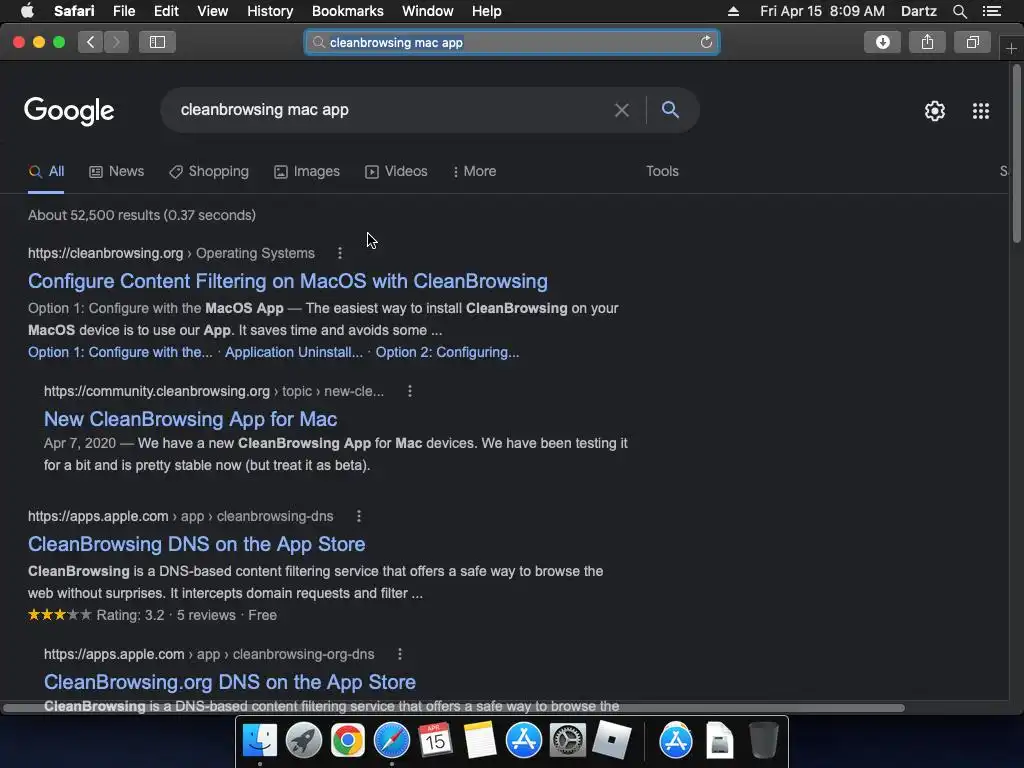Screen dimensions: 1024x768
Task: Open the Bookmarks menu
Action: 347,11
